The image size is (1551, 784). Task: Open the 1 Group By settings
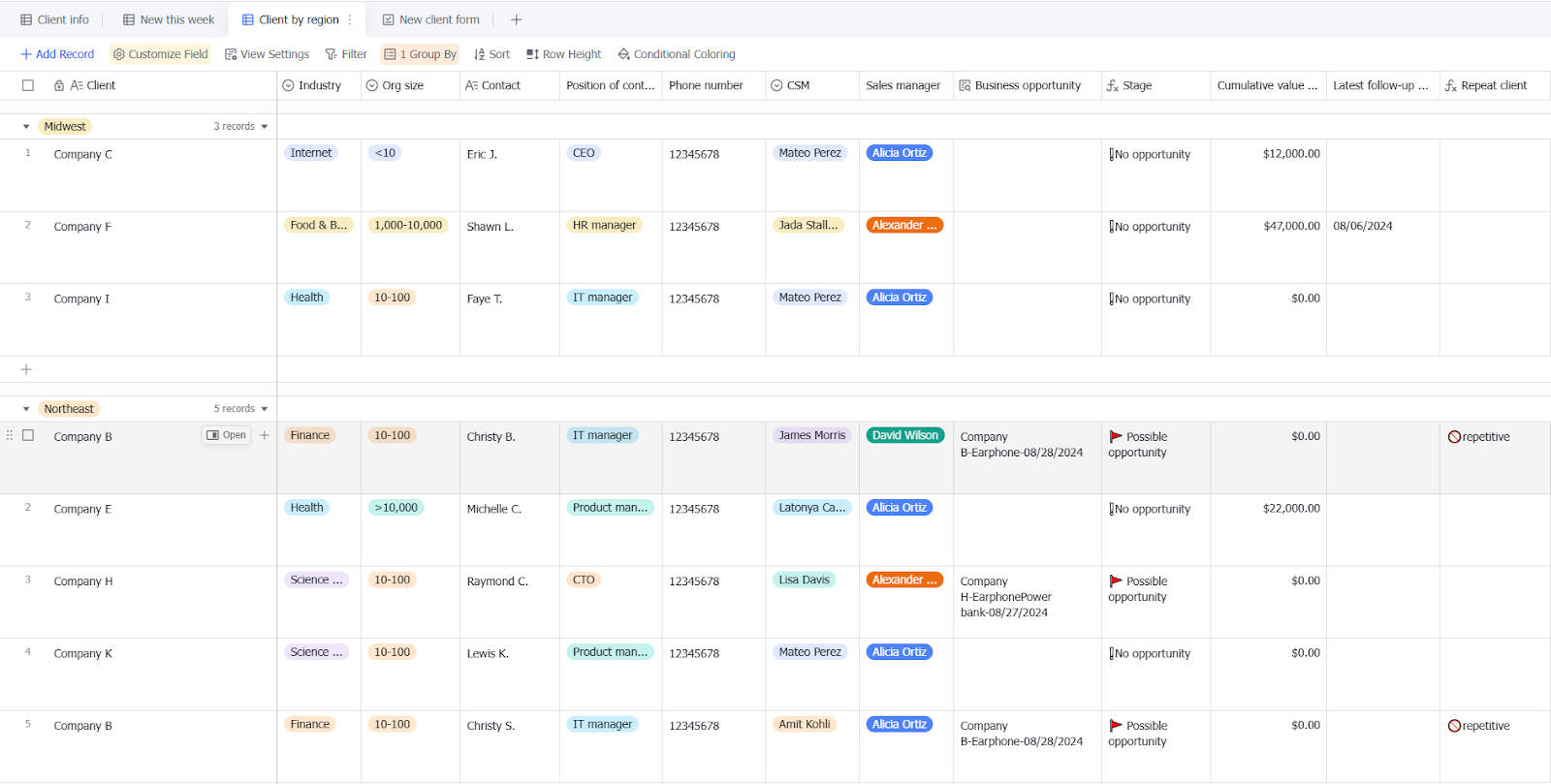[x=421, y=54]
